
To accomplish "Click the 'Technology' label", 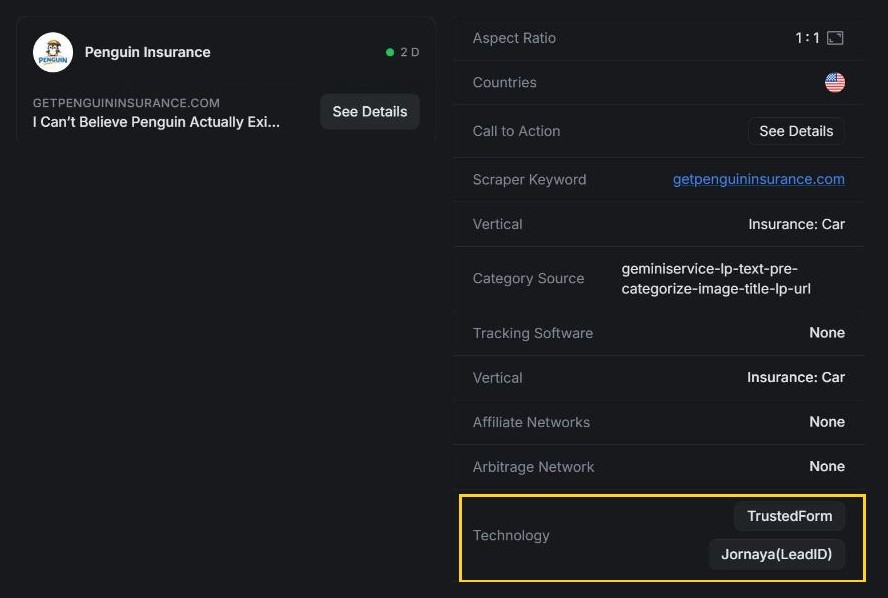I will coord(511,536).
